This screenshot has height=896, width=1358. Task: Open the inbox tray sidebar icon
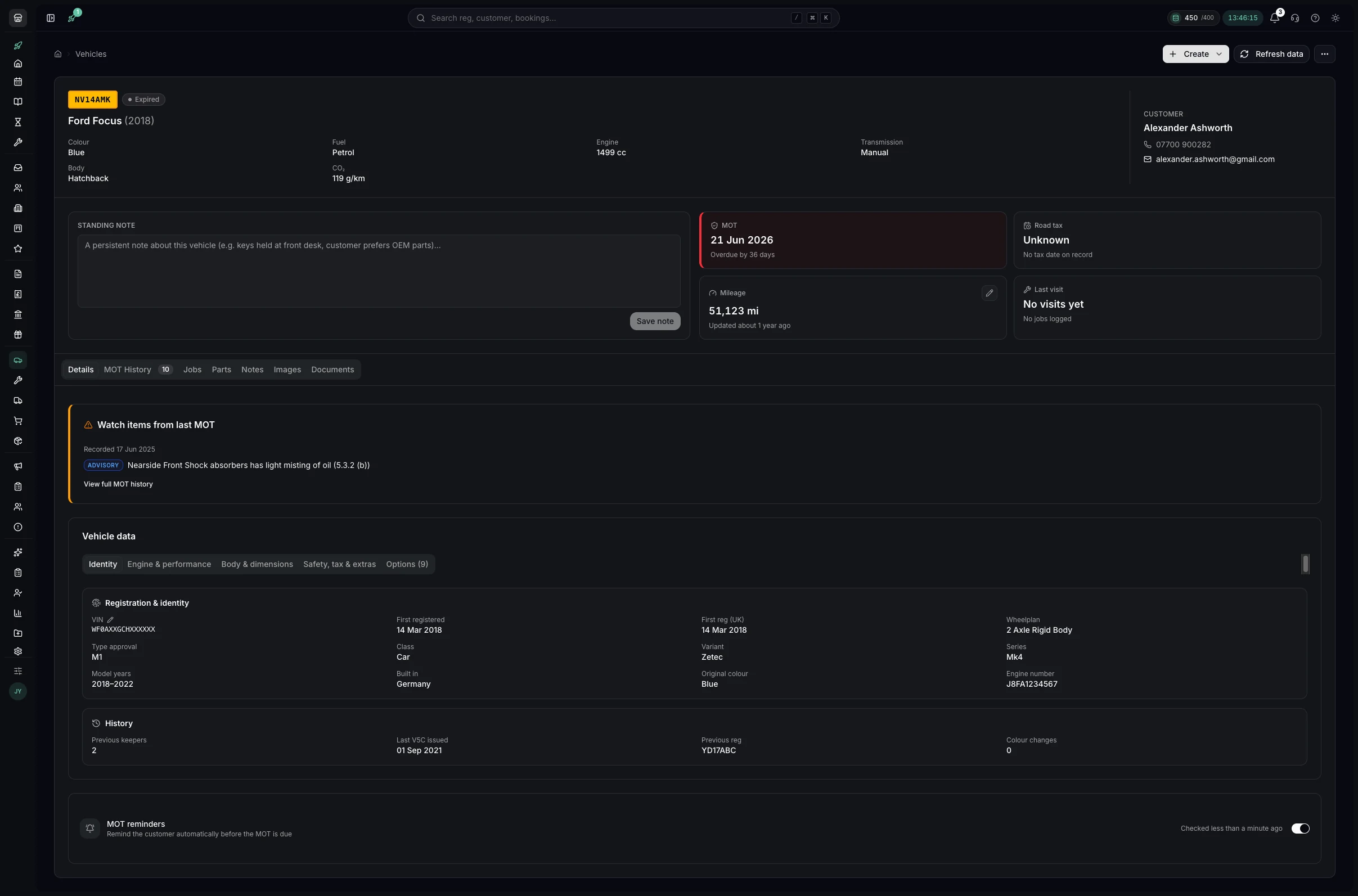17,168
